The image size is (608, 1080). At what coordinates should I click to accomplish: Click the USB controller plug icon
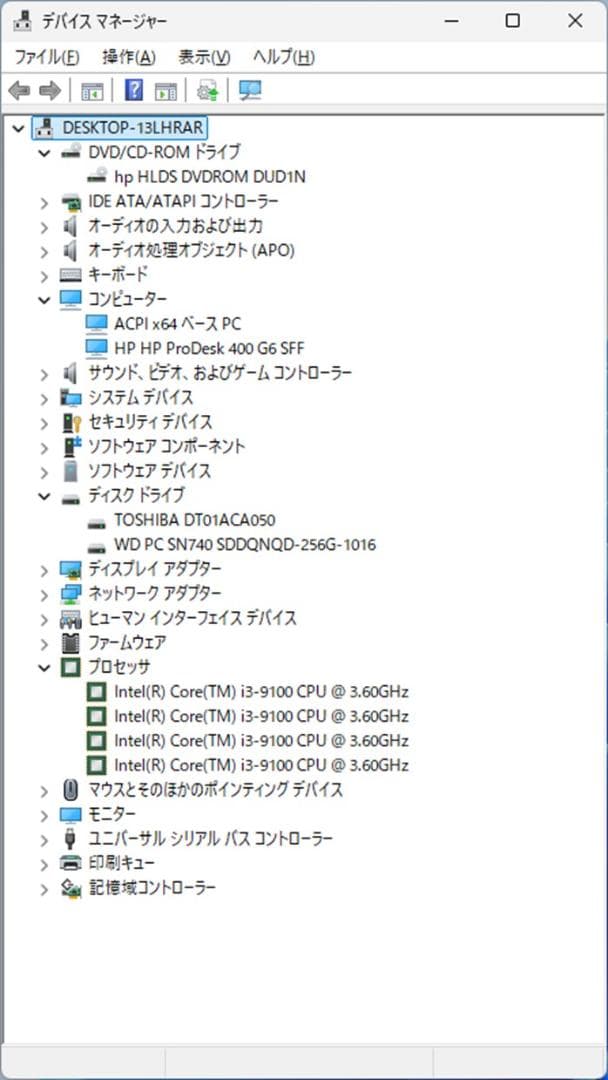[71, 839]
